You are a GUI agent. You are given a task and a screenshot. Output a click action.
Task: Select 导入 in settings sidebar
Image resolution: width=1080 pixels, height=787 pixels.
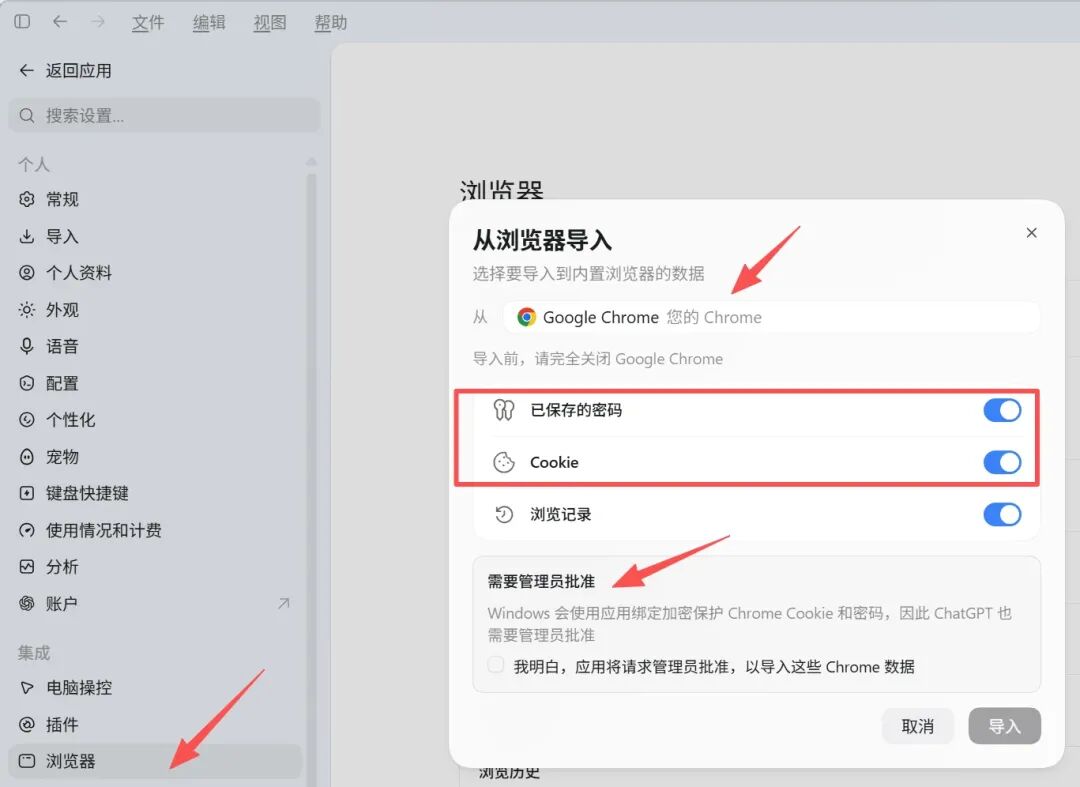[62, 236]
